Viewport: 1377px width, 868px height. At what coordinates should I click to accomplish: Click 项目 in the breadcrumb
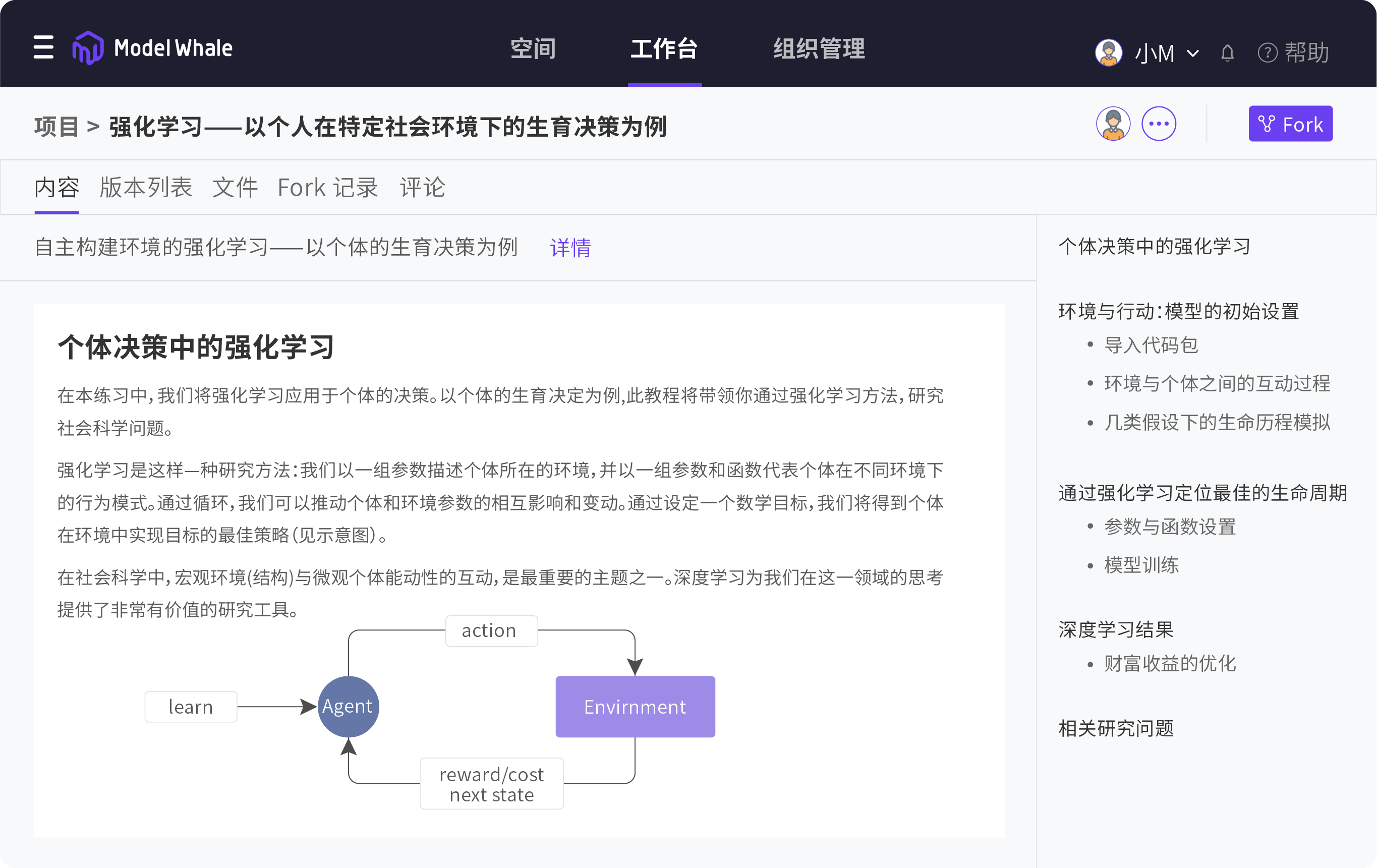pos(56,127)
